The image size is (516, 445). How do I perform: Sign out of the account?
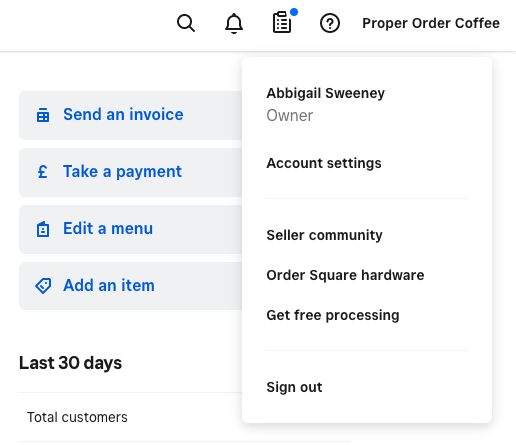294,387
